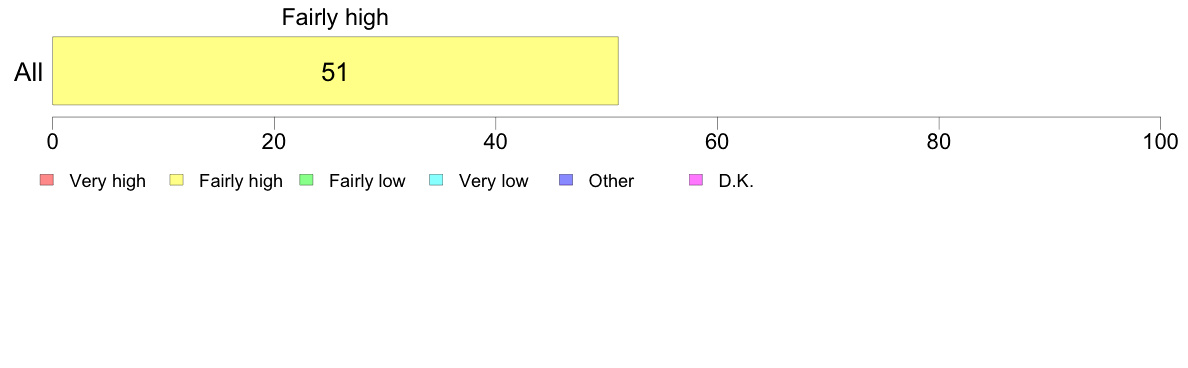
Task: Click the yellow Fairly high legend swatch
Action: coord(177,180)
